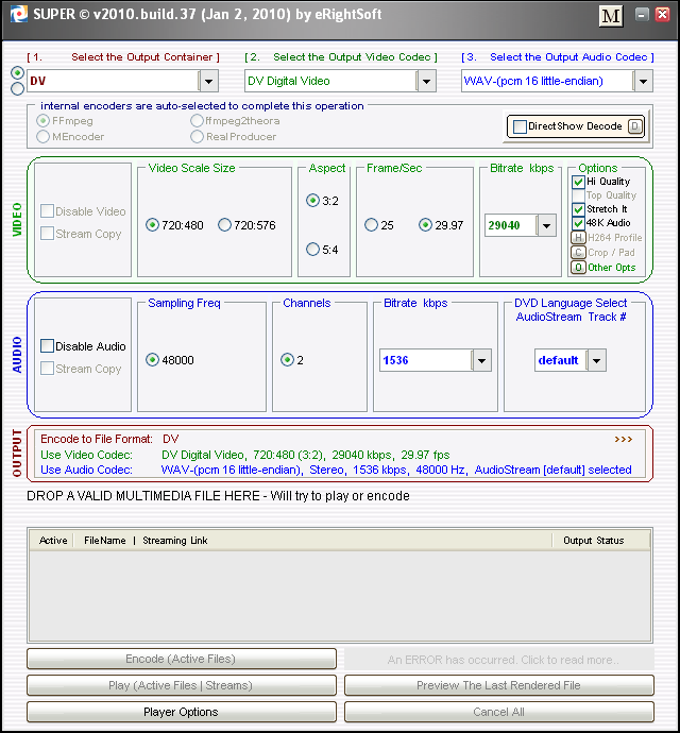Click Preview The Last Rendered File

point(499,686)
